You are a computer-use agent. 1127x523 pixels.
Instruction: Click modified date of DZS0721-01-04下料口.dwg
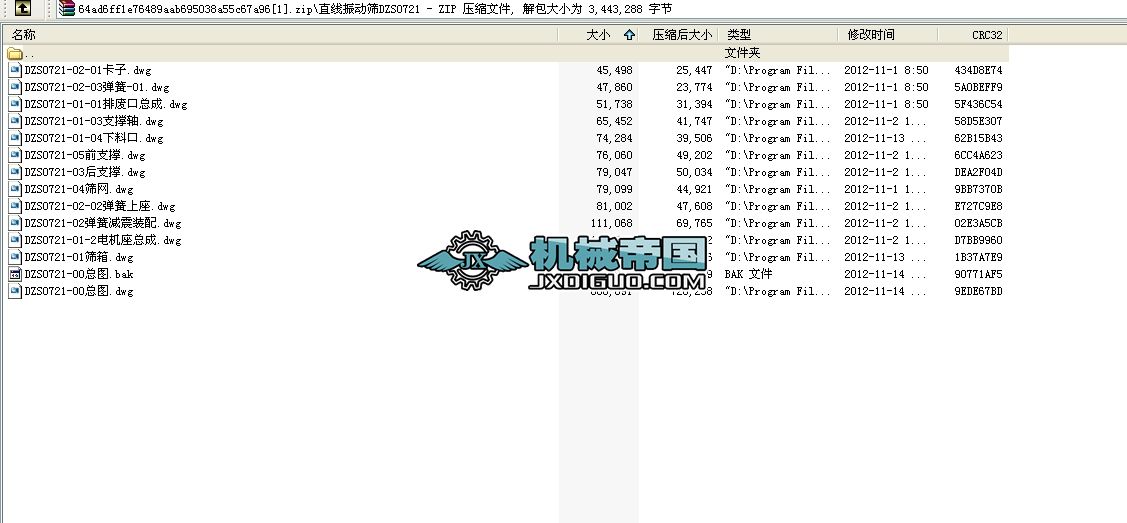pyautogui.click(x=886, y=139)
